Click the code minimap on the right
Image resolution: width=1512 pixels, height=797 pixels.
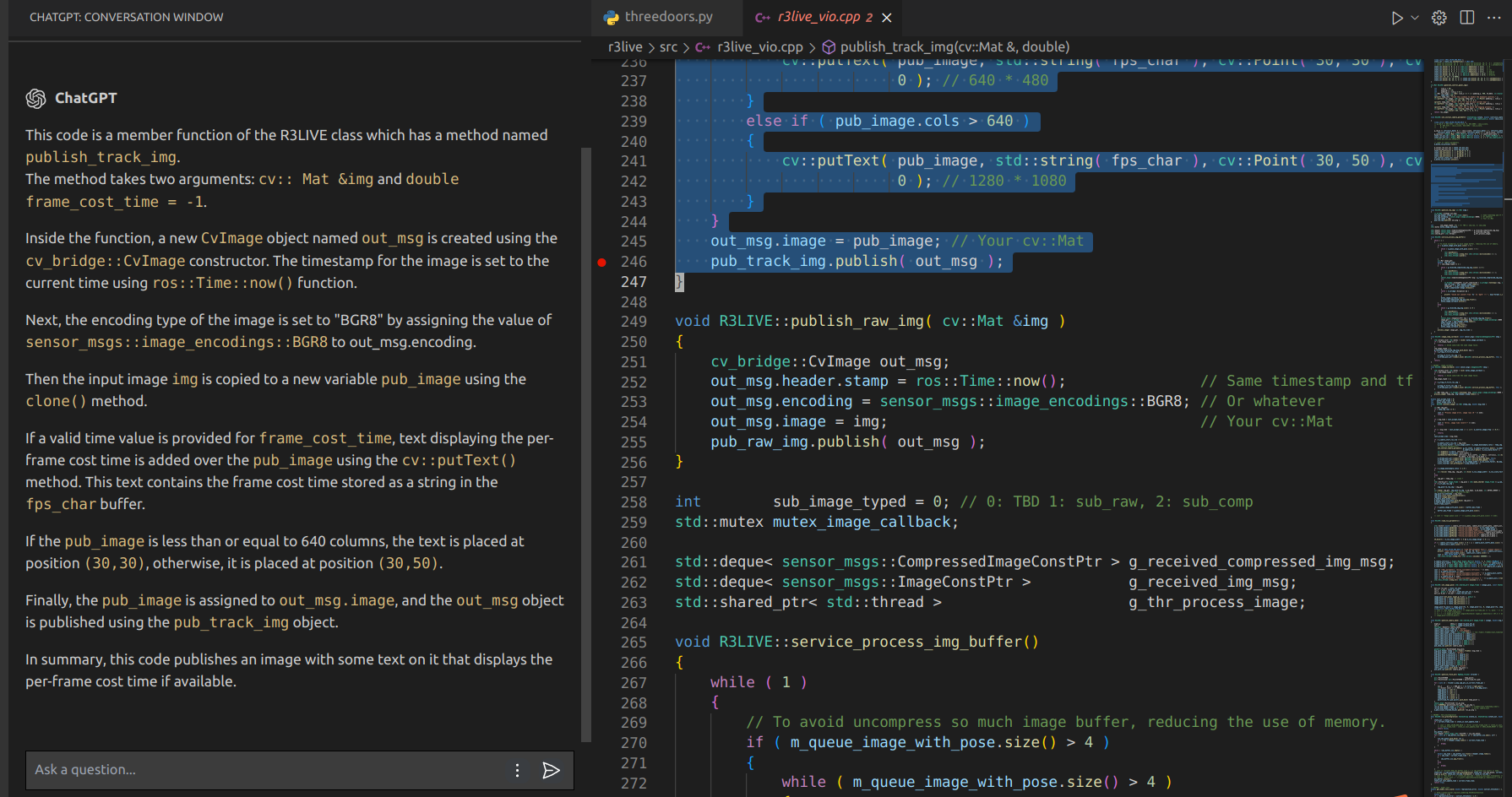1467,422
